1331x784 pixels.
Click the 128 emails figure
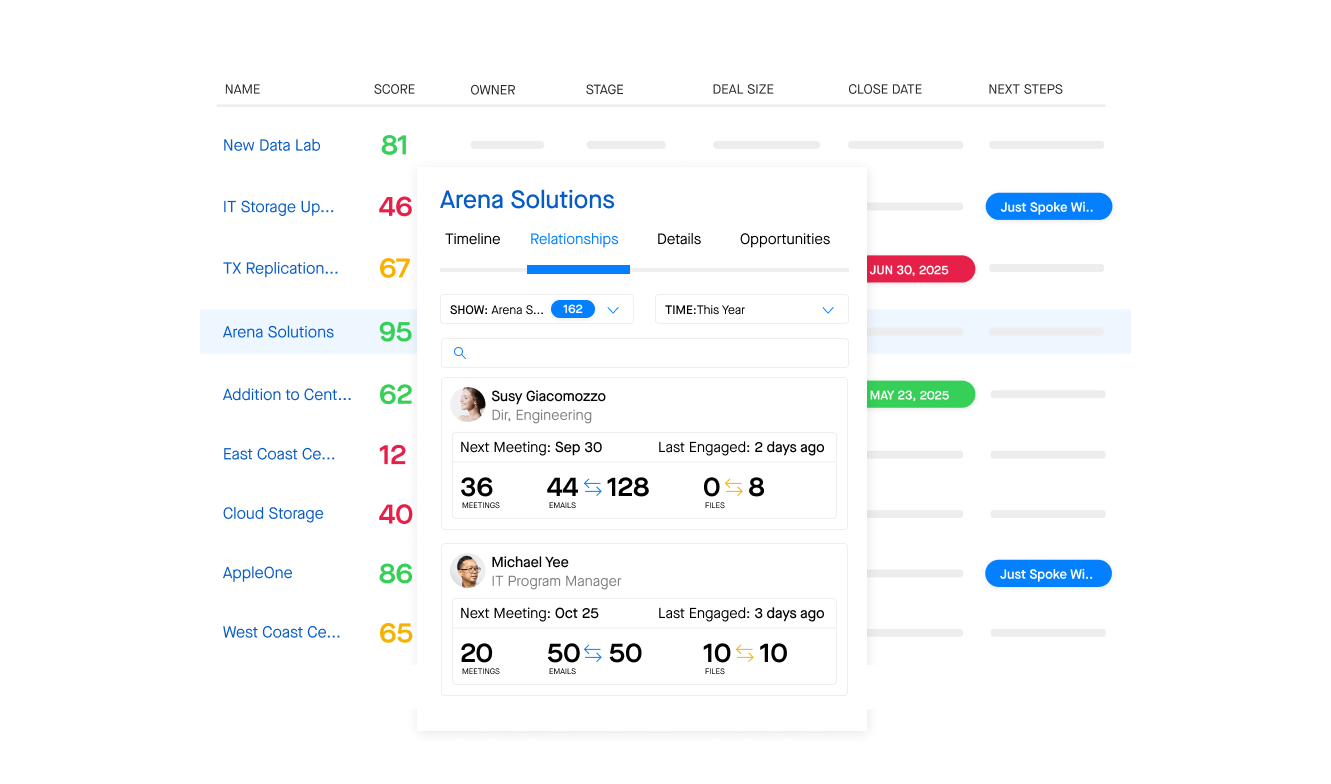pos(628,487)
